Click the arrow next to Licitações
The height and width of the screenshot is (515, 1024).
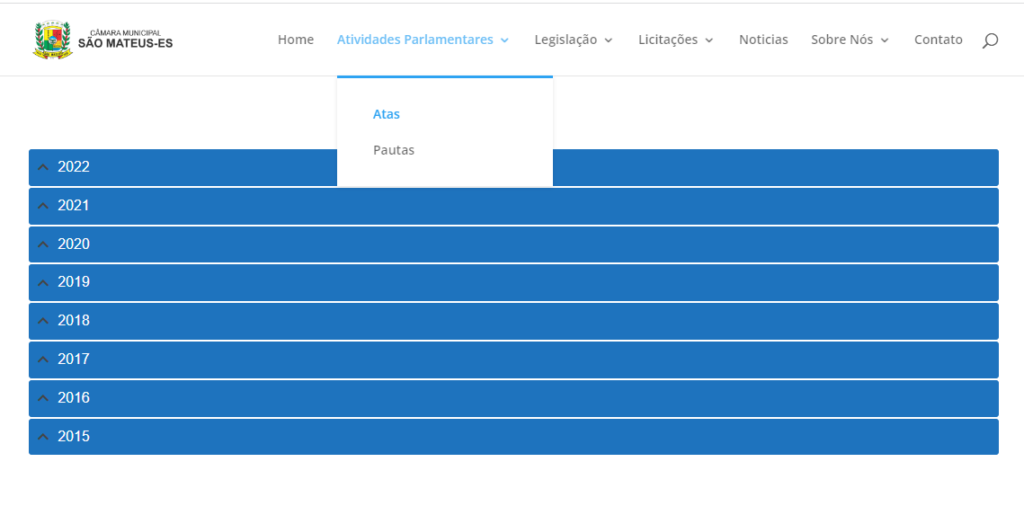[x=709, y=40]
